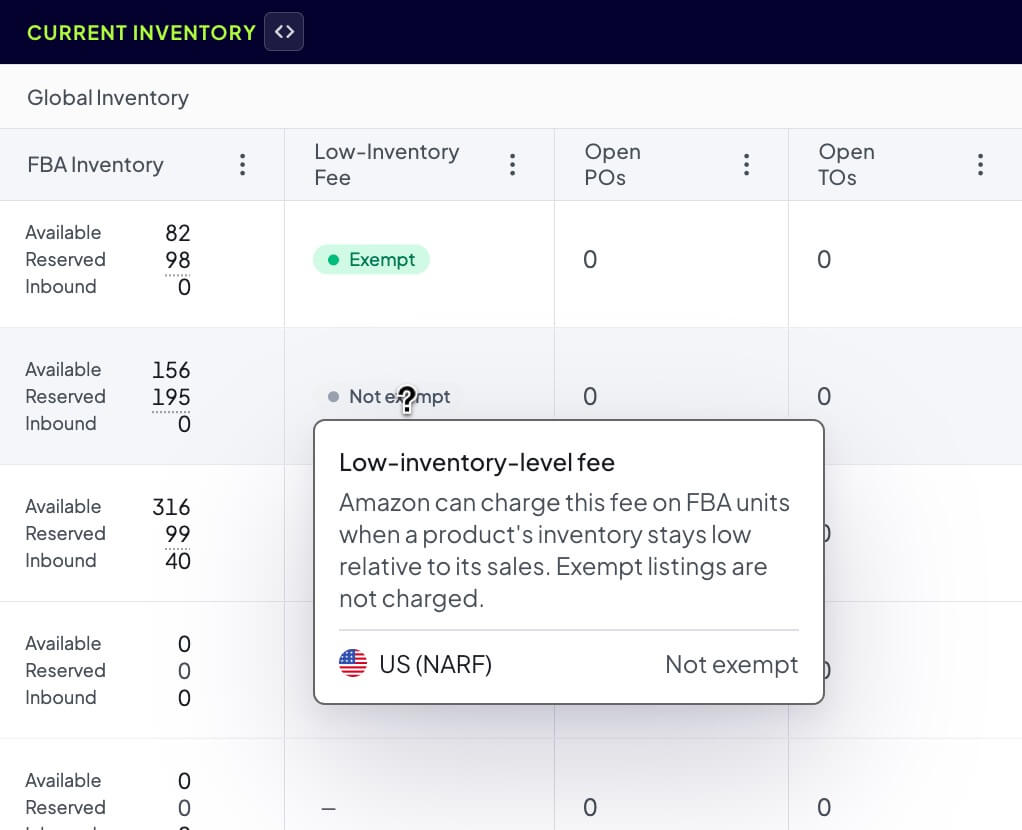Click the Reserved value 98
This screenshot has height=830, width=1022.
177,260
